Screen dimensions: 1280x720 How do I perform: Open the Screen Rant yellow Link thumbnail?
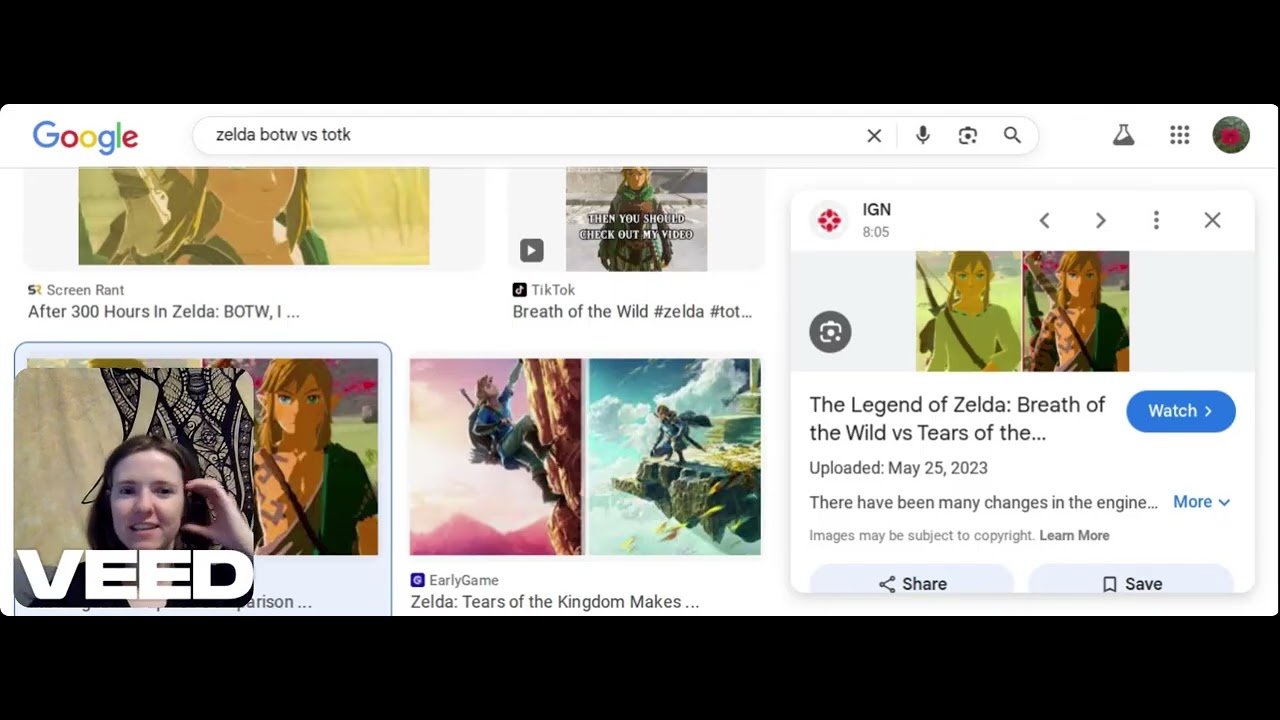pyautogui.click(x=254, y=216)
